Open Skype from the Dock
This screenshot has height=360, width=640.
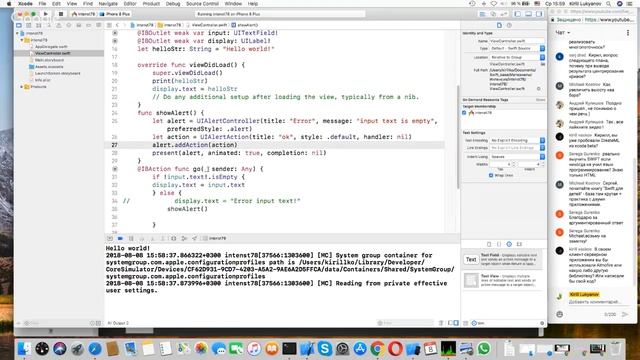coord(324,349)
